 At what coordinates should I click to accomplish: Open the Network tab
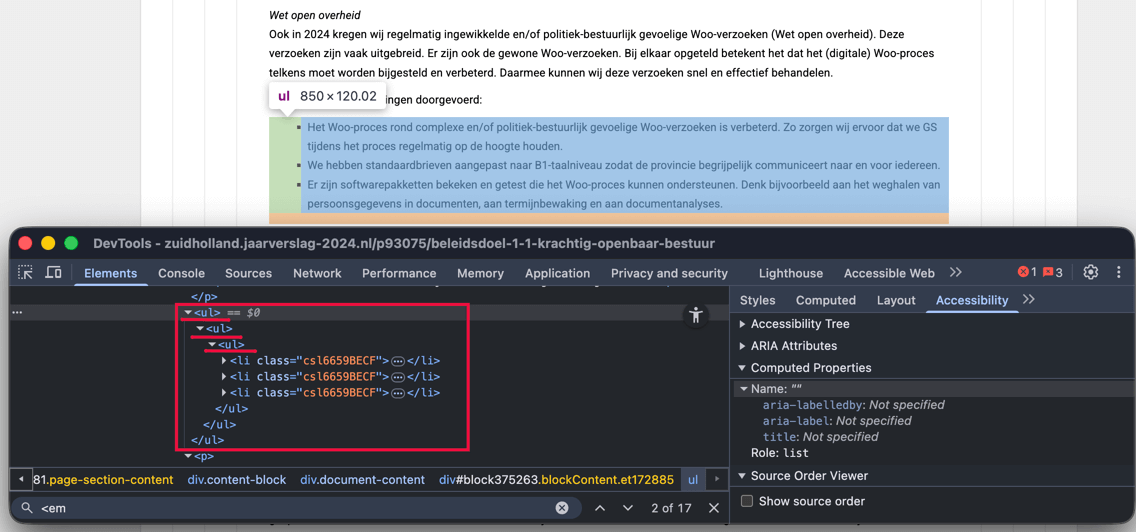317,273
